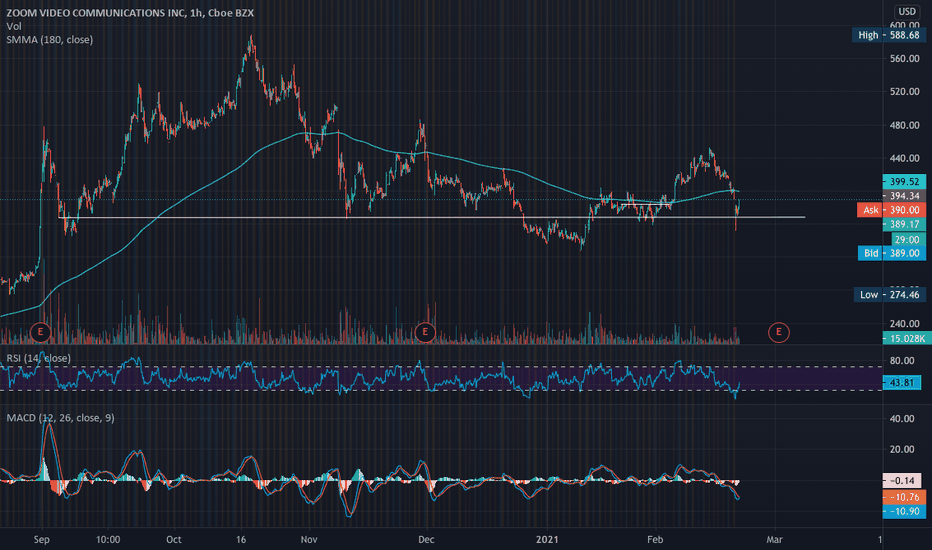This screenshot has width=932, height=550.
Task: Click the 480.00 price axis label
Action: tap(905, 125)
